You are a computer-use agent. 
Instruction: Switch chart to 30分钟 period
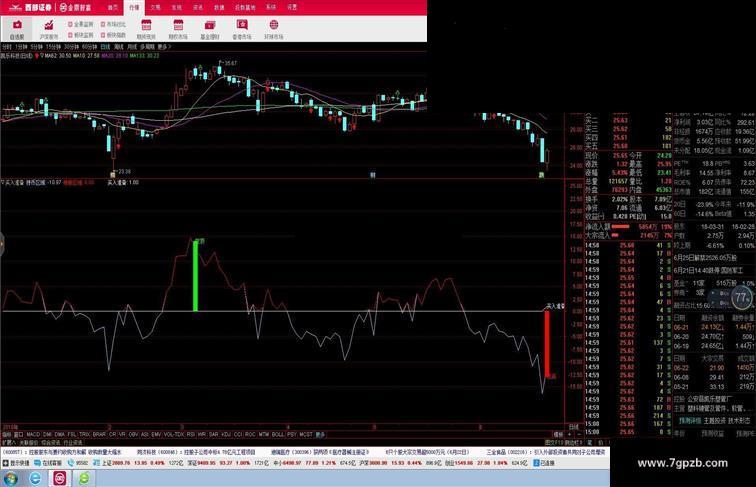pos(71,47)
